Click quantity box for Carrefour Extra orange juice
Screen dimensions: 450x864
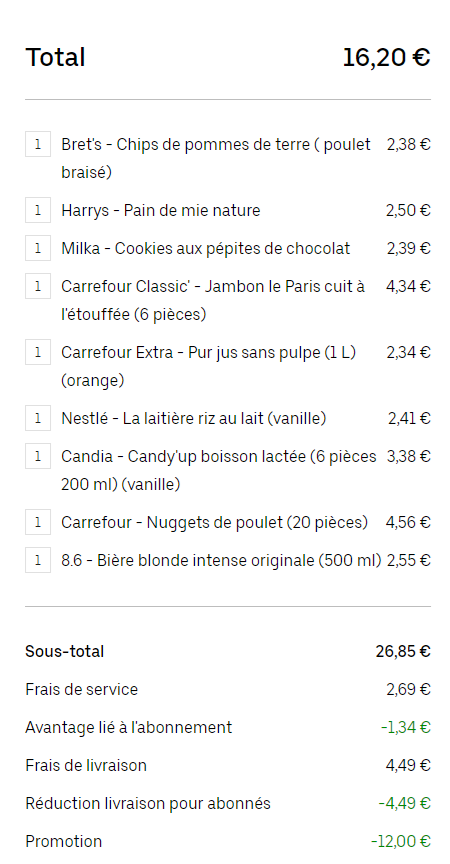38,352
